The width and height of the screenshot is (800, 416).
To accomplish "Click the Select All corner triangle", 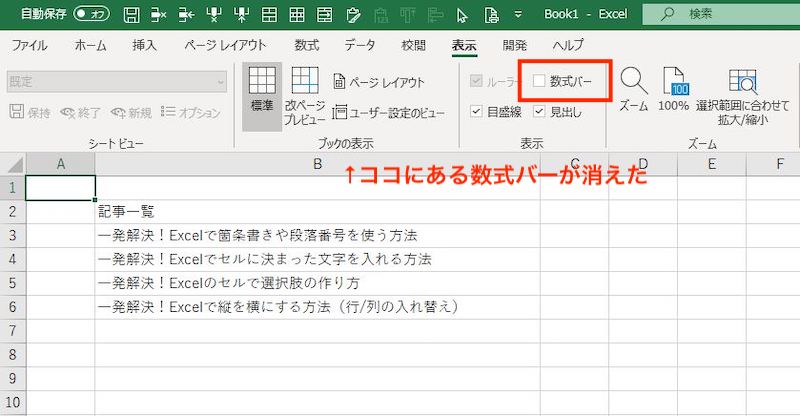I will [x=14, y=165].
